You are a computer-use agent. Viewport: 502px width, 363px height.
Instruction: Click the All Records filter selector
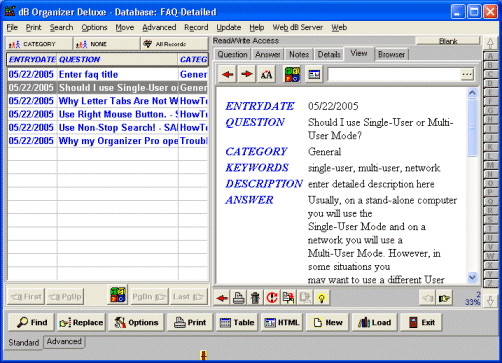(175, 44)
